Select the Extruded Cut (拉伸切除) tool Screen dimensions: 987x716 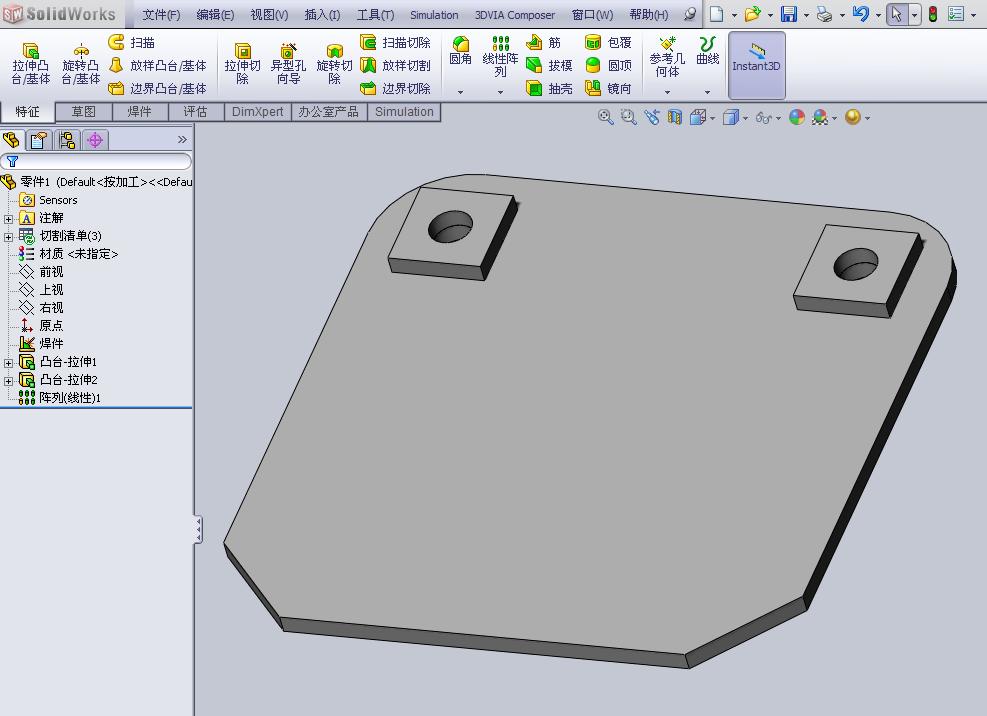pyautogui.click(x=242, y=63)
